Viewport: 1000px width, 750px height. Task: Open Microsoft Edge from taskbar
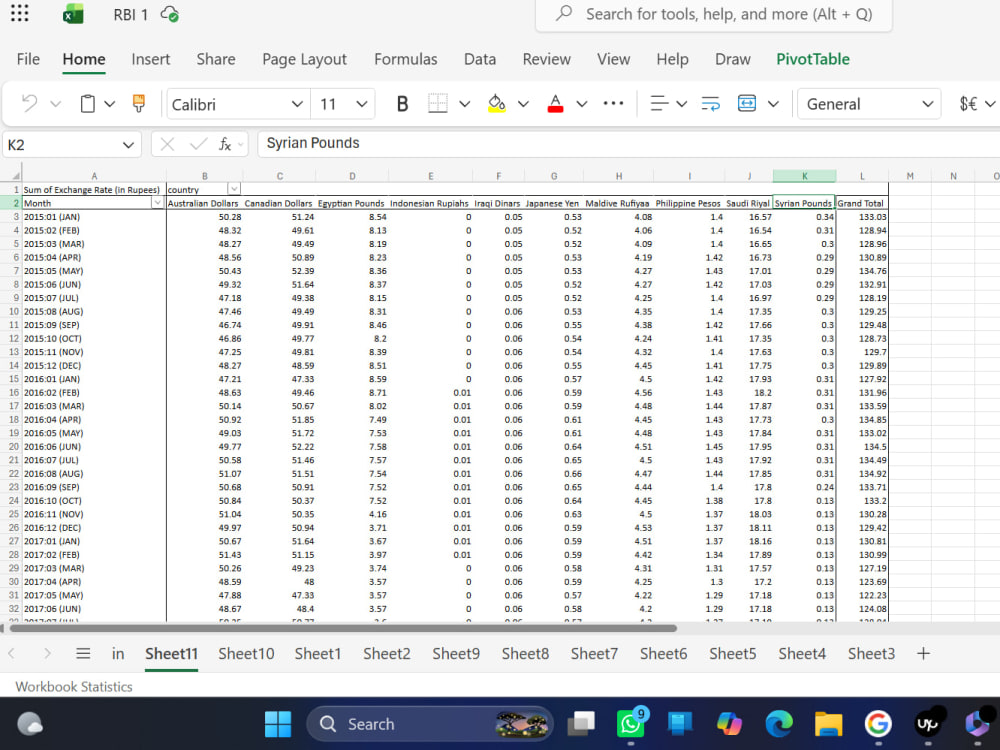[779, 724]
